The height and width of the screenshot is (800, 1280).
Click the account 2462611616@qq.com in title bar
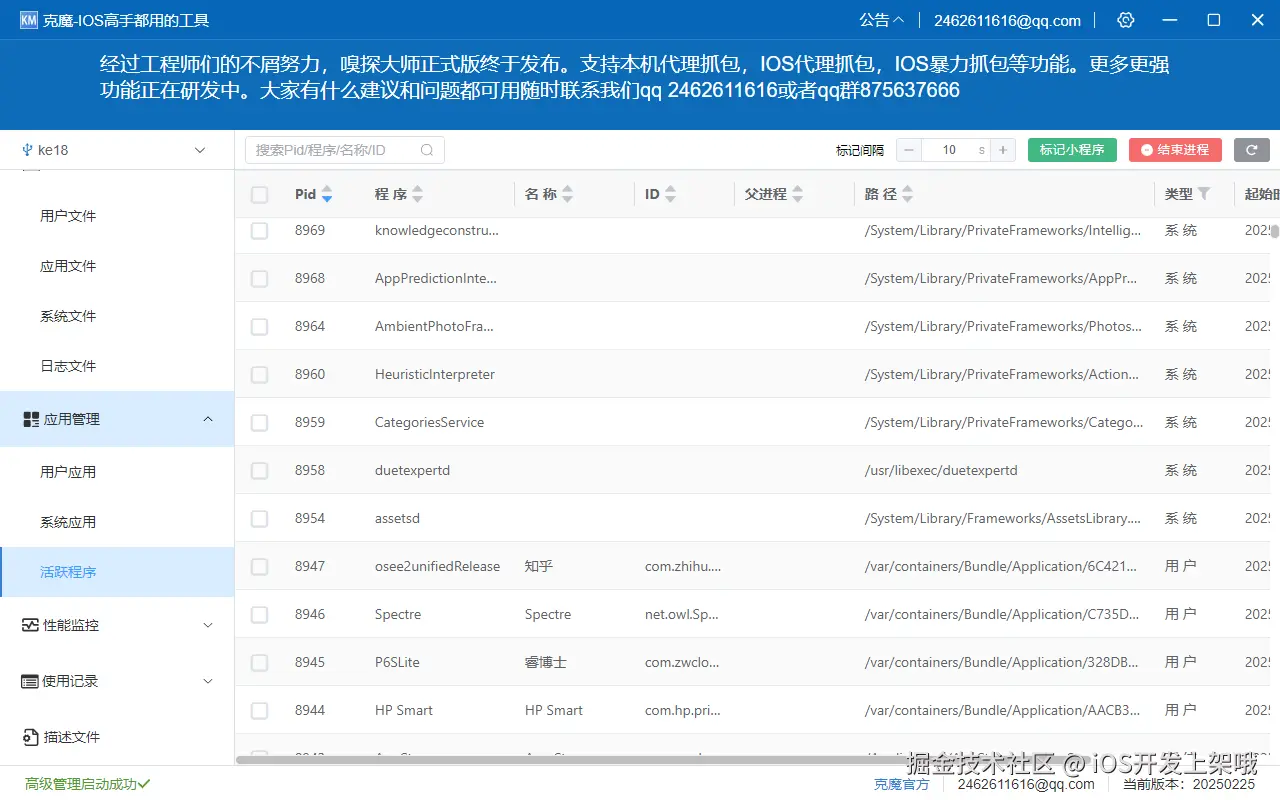coord(1007,20)
